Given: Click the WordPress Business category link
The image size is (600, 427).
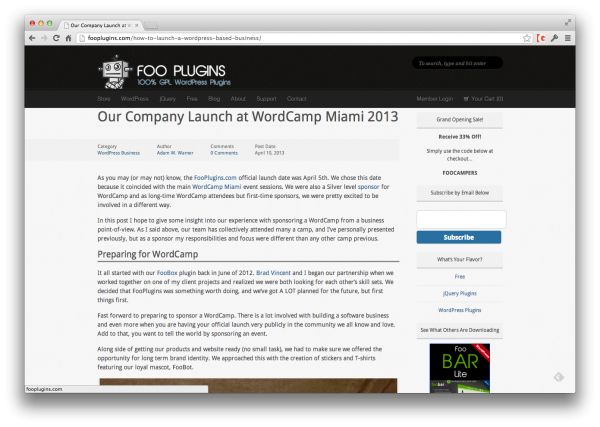Looking at the screenshot, I should tap(119, 153).
